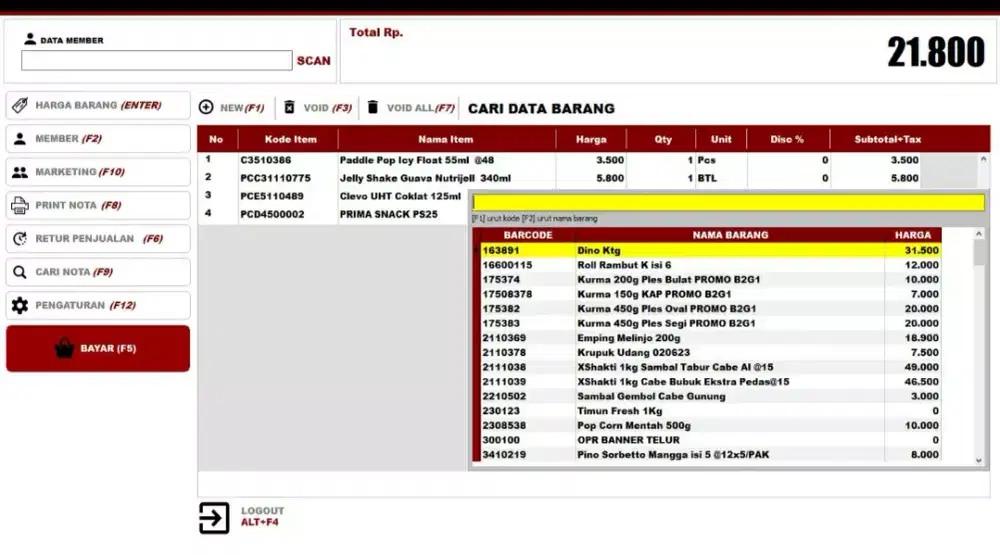The image size is (1000, 555).
Task: Select Pino Sorbetto Mangga isi 5
Action: pos(710,455)
